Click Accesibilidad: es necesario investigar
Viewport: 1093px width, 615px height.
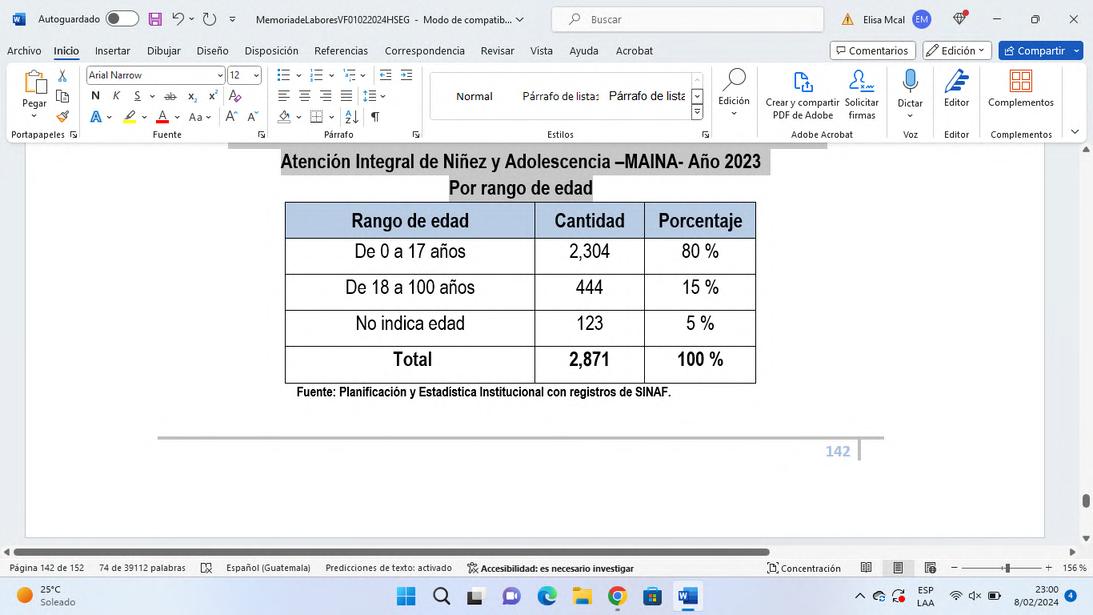point(550,568)
